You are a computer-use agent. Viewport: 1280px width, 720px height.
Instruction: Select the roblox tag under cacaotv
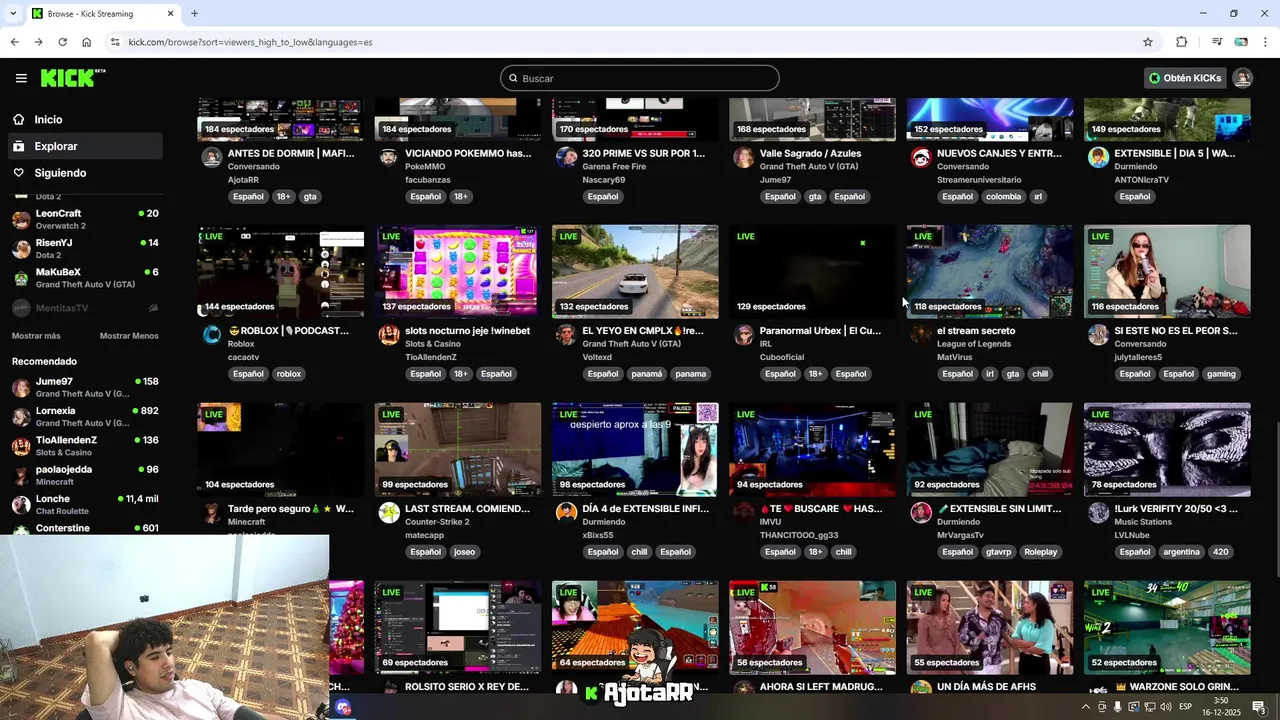[x=289, y=374]
